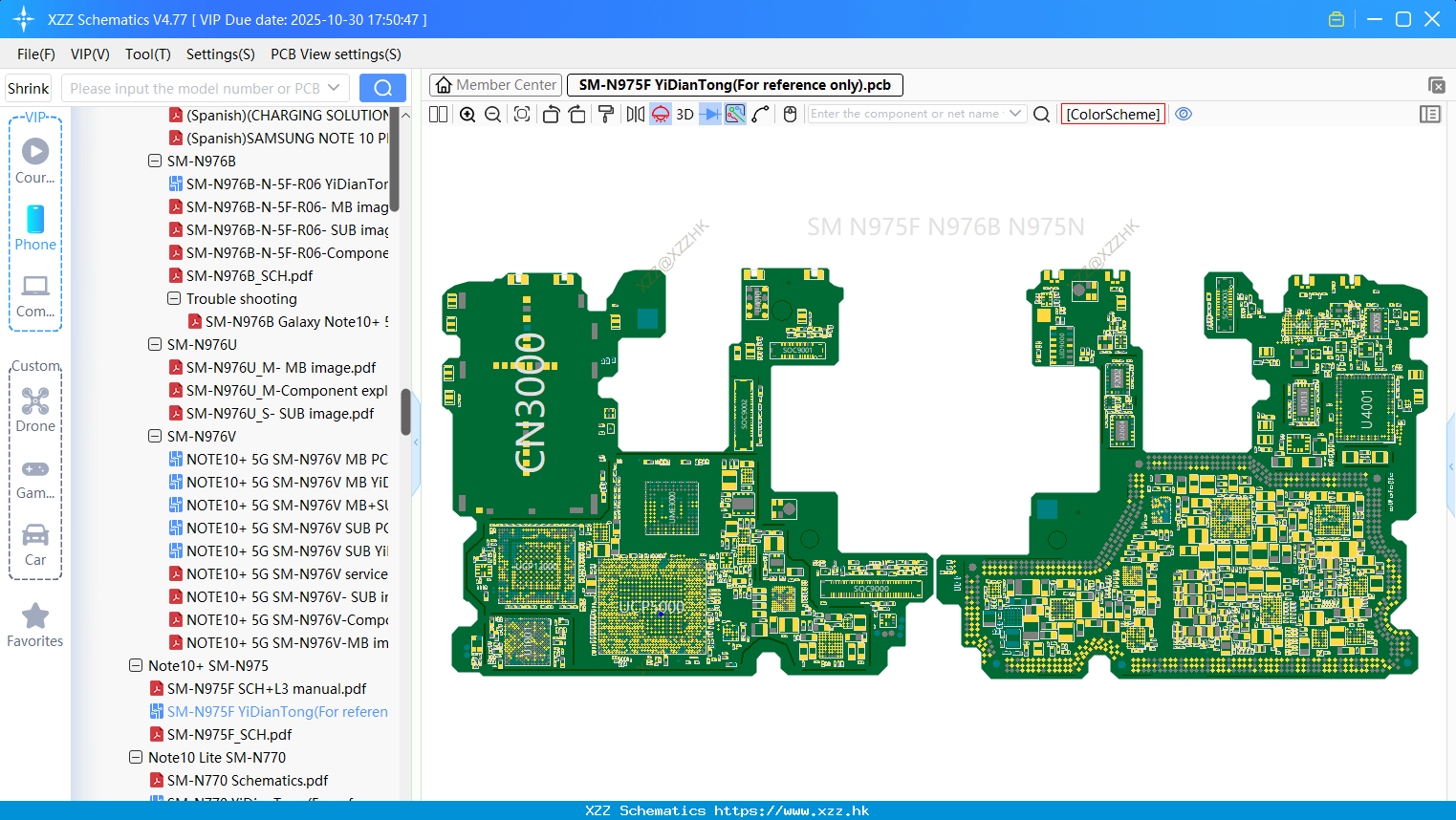Select the SM-N975F YiDianTong pcb tab

point(734,85)
